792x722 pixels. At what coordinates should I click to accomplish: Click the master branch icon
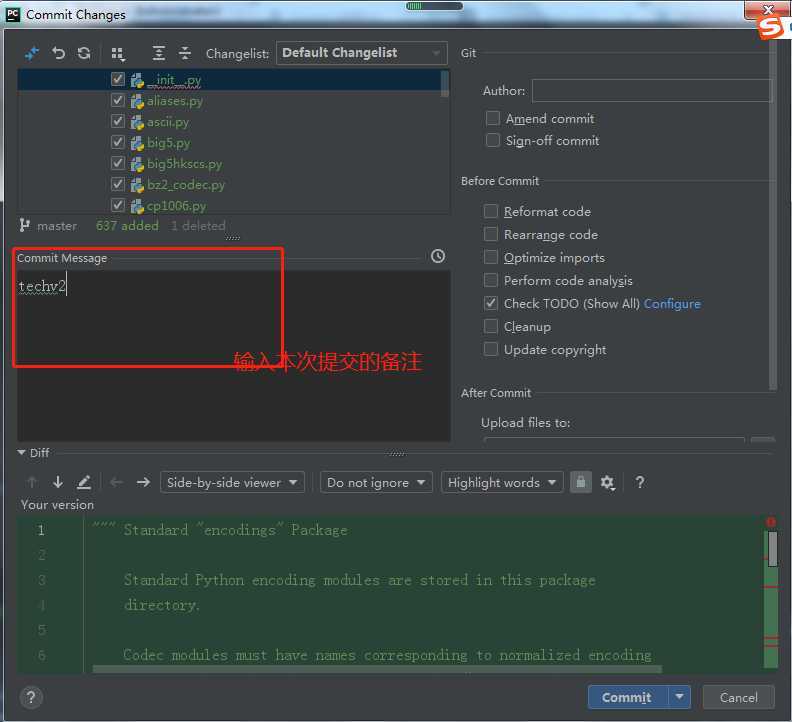coord(24,225)
